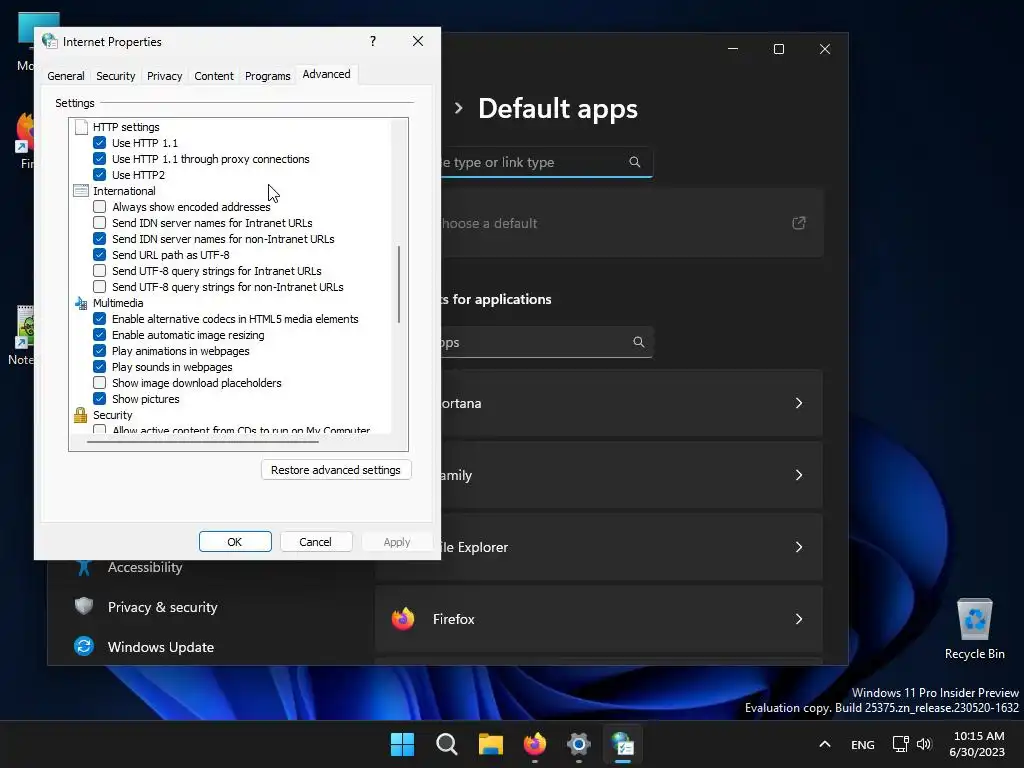The image size is (1024, 768).
Task: Click the Windows Update sync icon
Action: 84,647
